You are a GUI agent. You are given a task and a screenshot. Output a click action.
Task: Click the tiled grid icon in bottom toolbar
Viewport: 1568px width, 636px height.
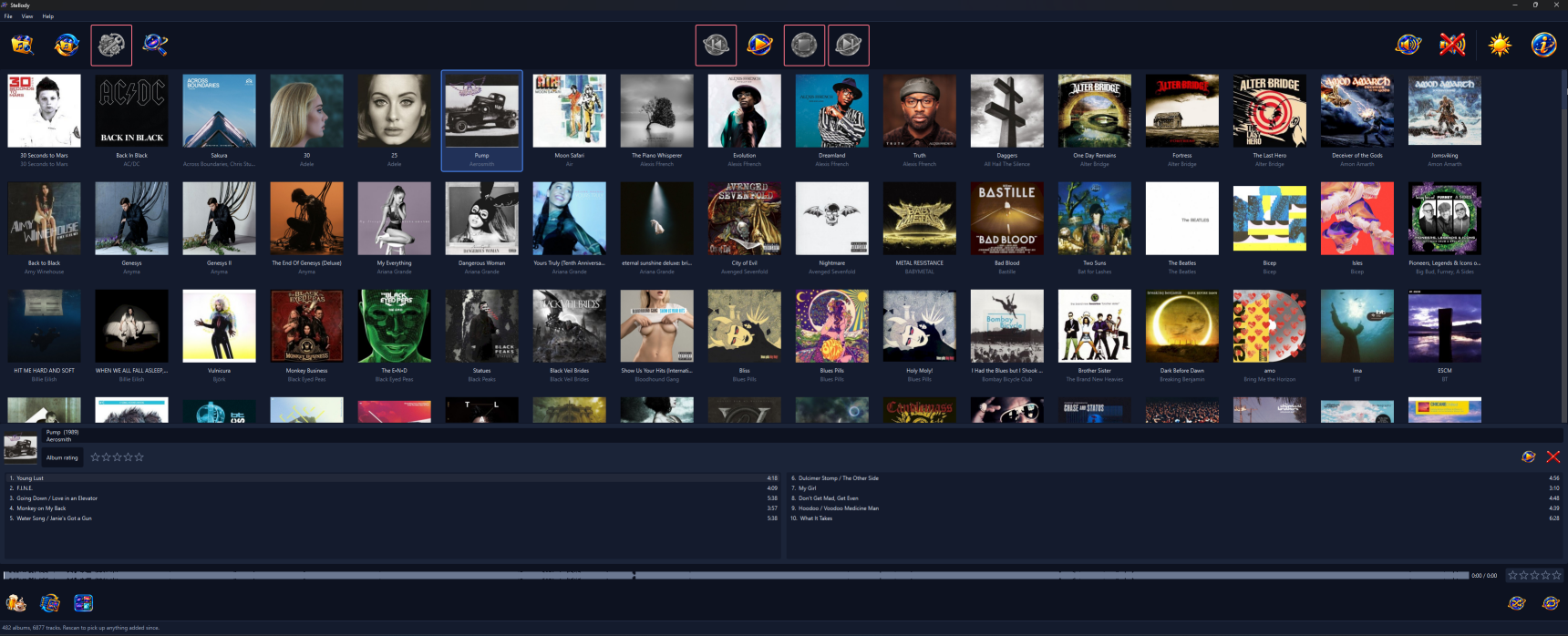point(83,602)
